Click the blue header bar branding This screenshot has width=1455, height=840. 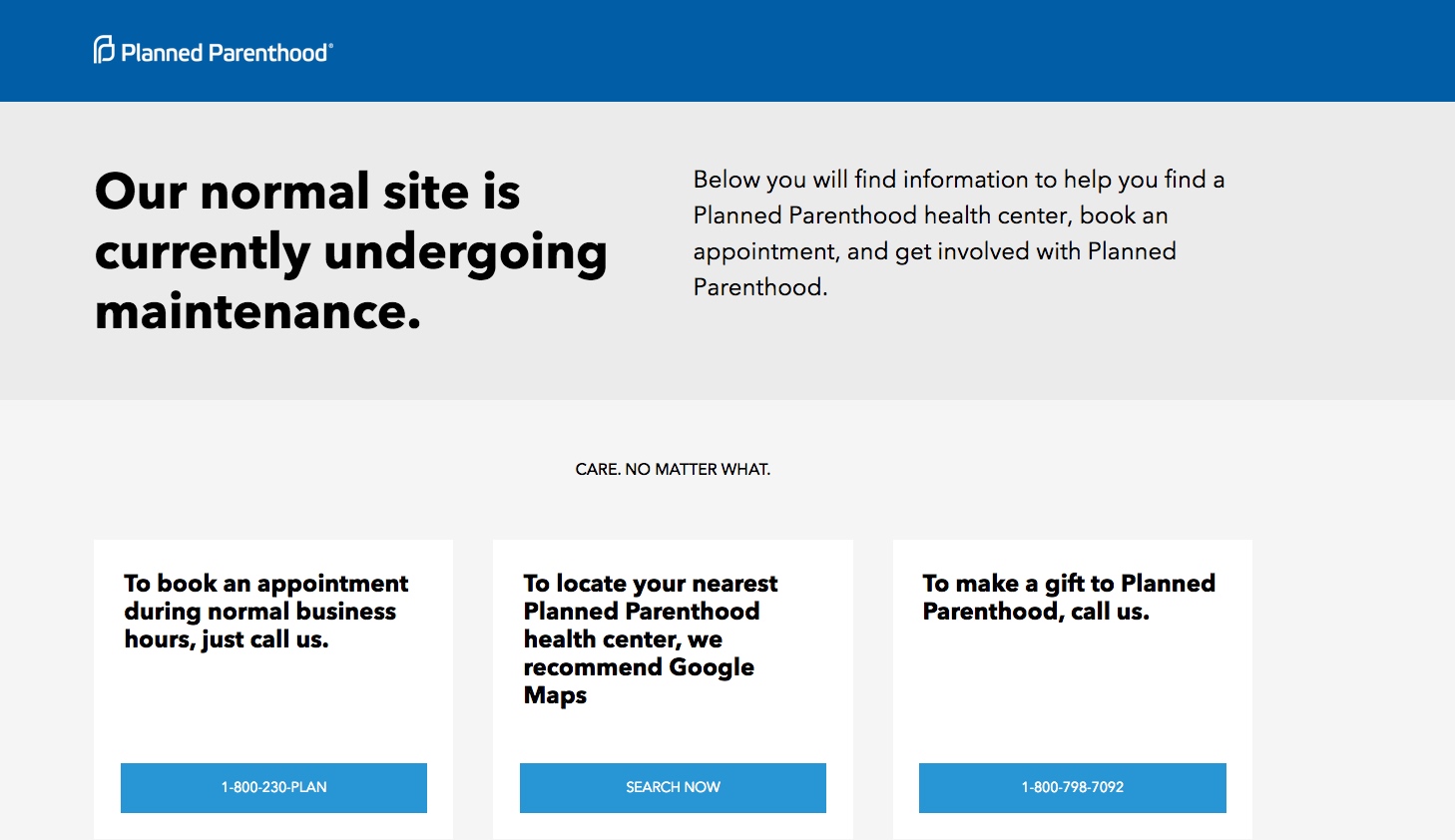point(212,51)
